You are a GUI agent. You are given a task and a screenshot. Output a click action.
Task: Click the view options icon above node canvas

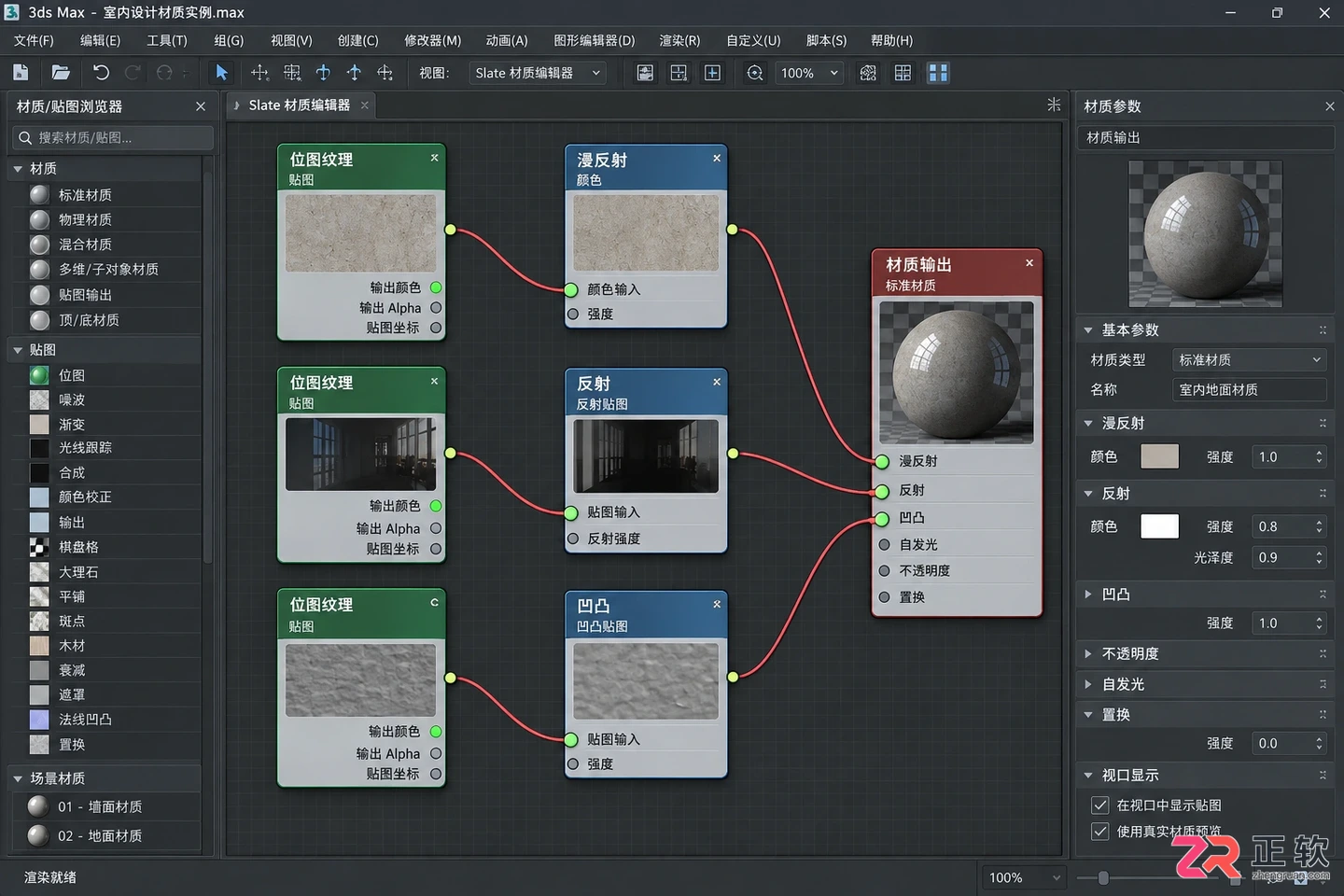[1054, 105]
